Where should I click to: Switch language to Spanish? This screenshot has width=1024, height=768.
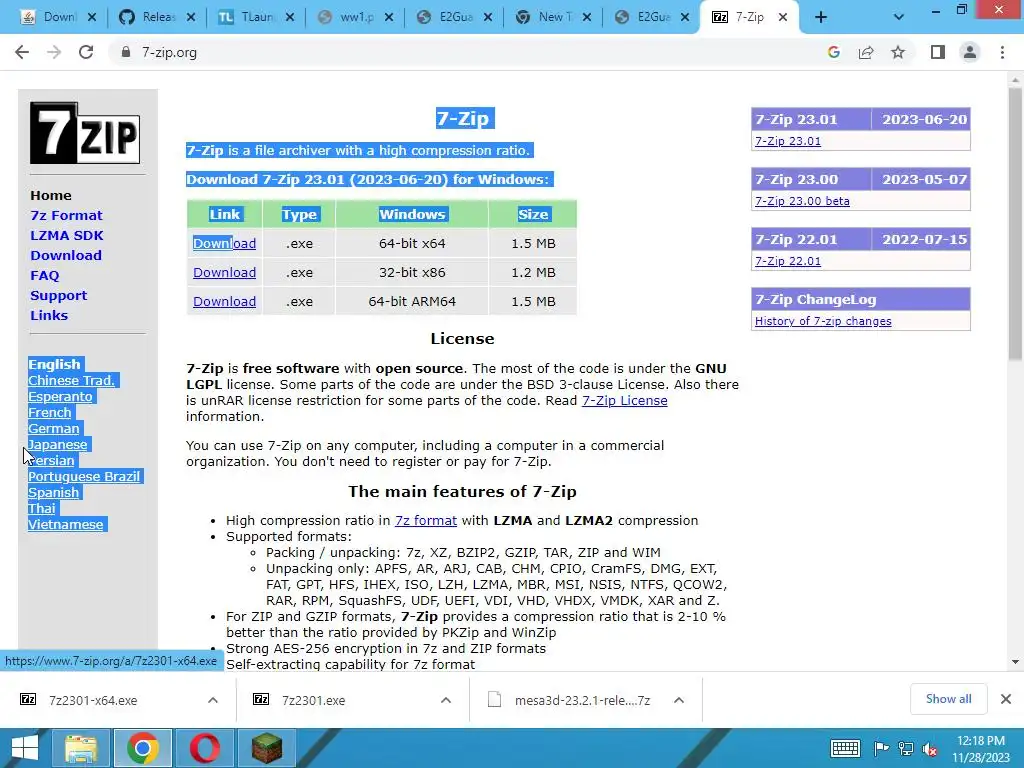54,492
